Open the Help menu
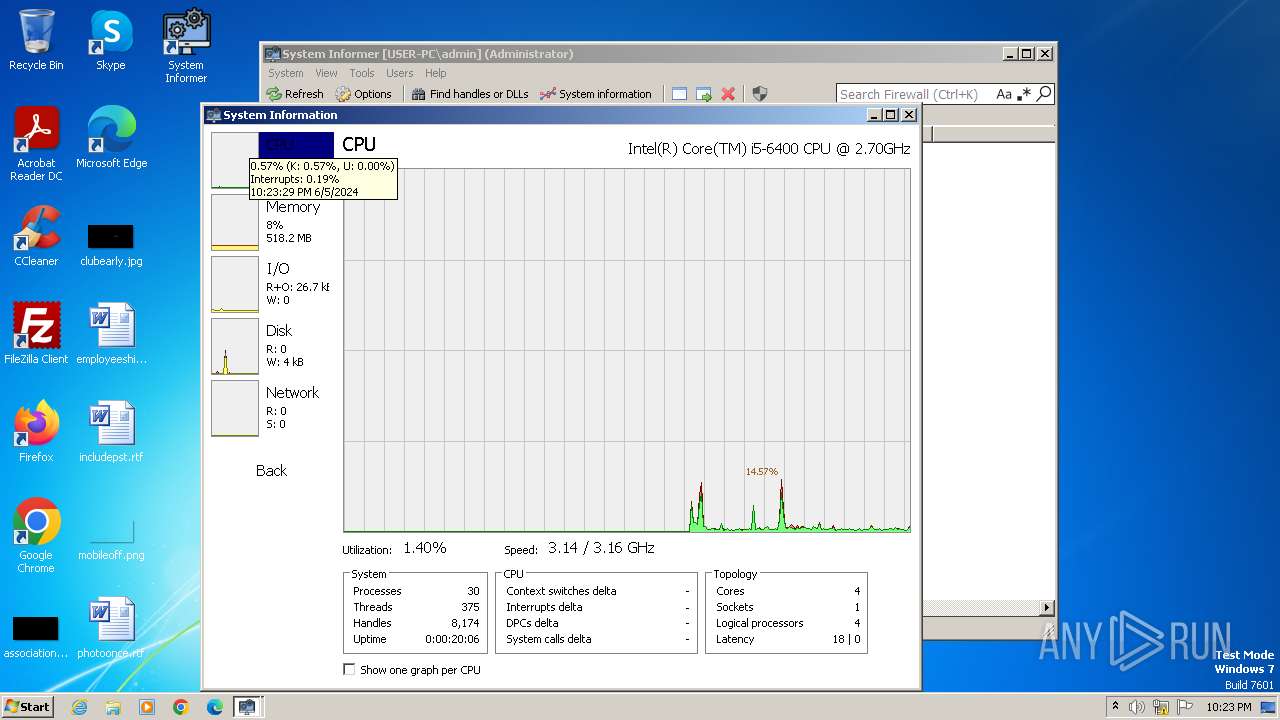Viewport: 1280px width, 720px height. (435, 73)
